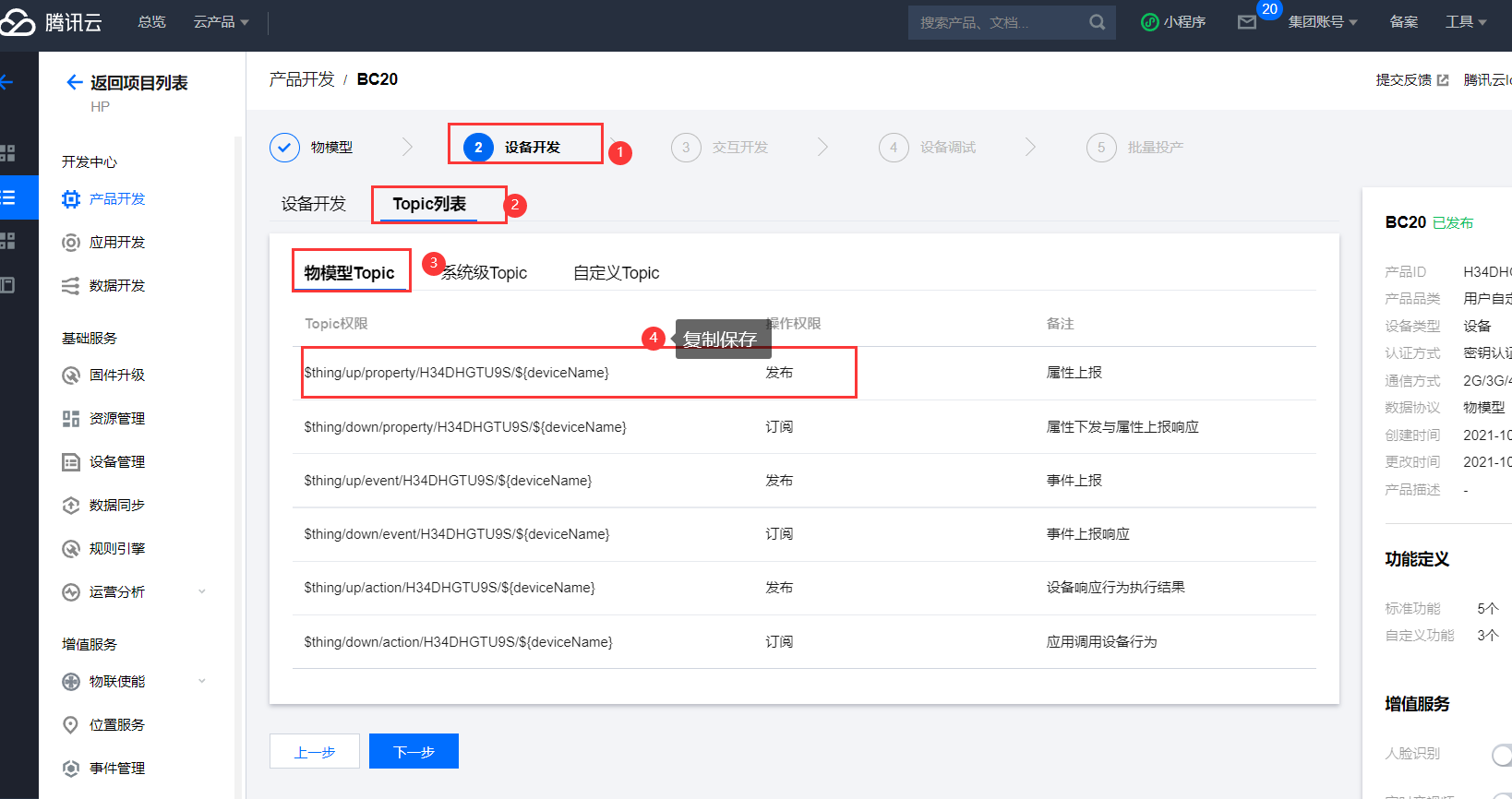Click the step 5 circle for 批量投产
The image size is (1512, 799).
click(x=1101, y=148)
